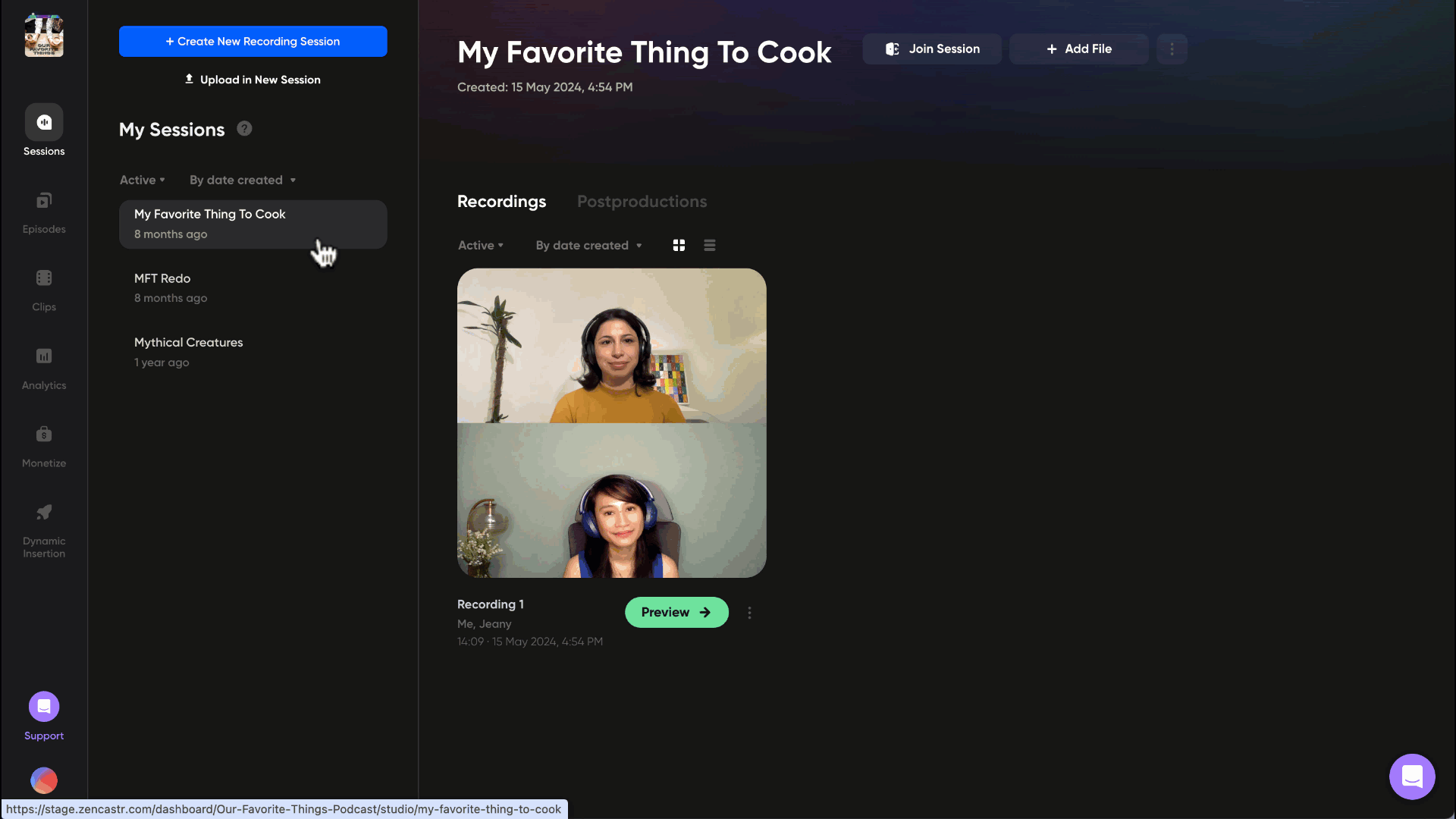The image size is (1456, 819).
Task: Open the Recording 1 video thumbnail
Action: (x=611, y=422)
